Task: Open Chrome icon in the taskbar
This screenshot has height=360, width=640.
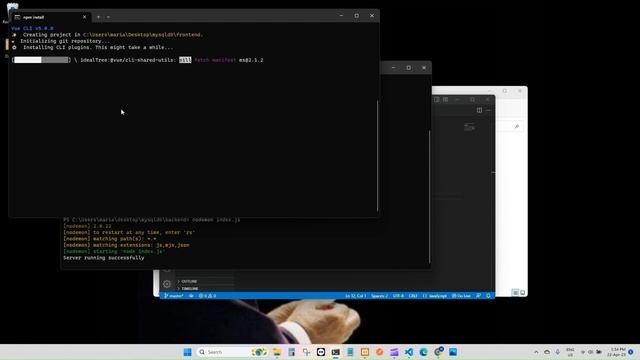Action: (x=438, y=351)
